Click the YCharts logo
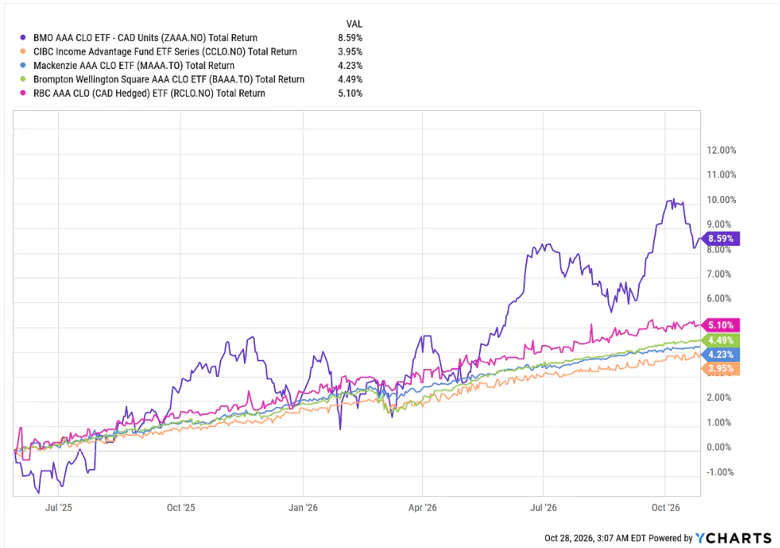This screenshot has width=780, height=548. coord(733,538)
